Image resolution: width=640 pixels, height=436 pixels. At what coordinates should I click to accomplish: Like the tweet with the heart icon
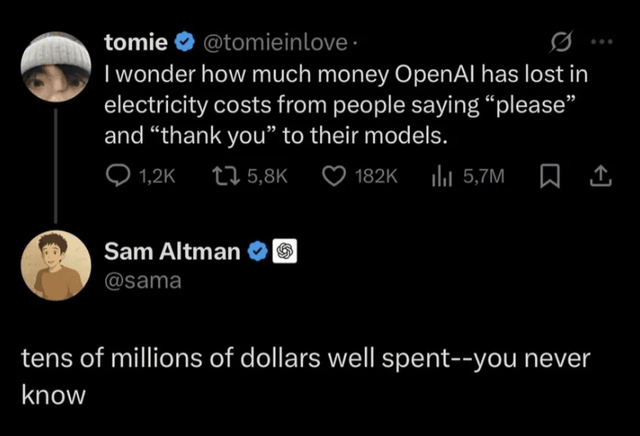[x=334, y=176]
